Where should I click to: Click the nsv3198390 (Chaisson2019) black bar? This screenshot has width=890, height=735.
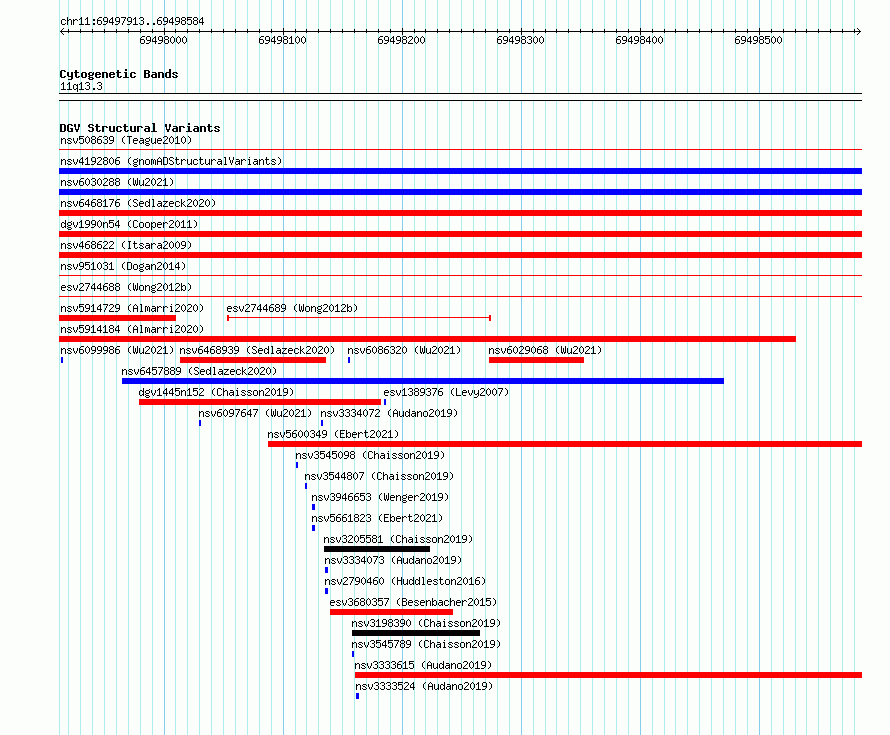[415, 633]
